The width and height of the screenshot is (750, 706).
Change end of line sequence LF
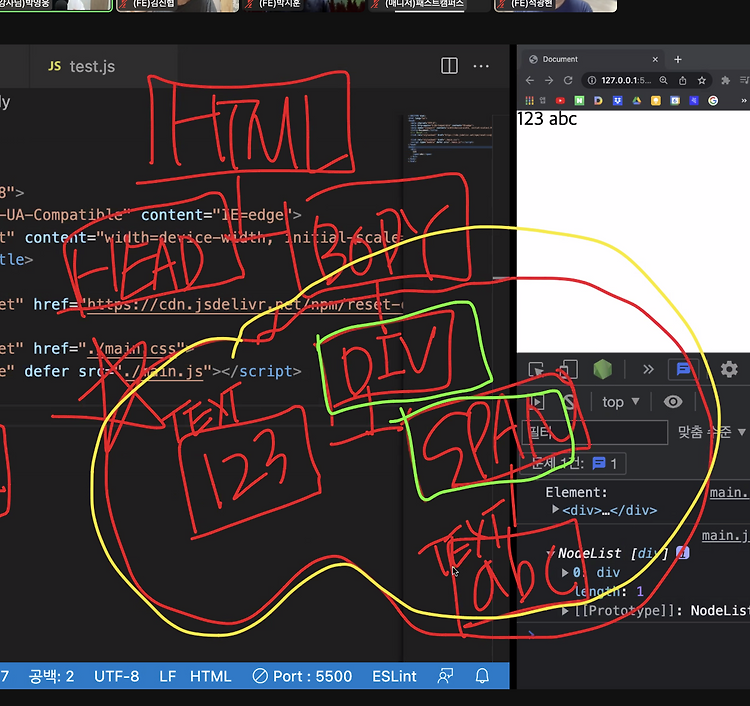click(167, 676)
